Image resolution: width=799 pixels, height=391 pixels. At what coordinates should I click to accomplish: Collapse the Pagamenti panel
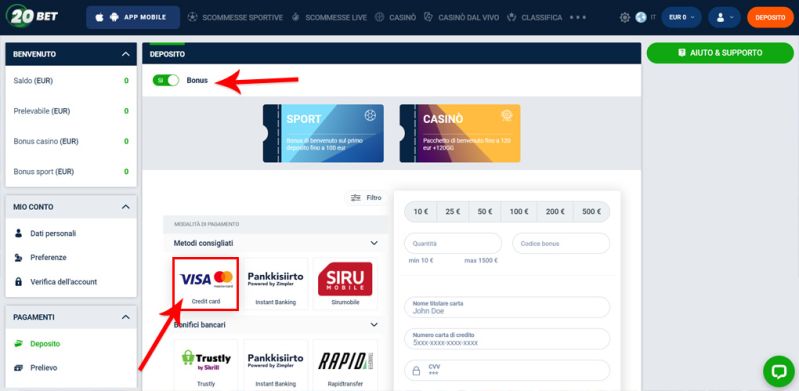click(x=126, y=317)
